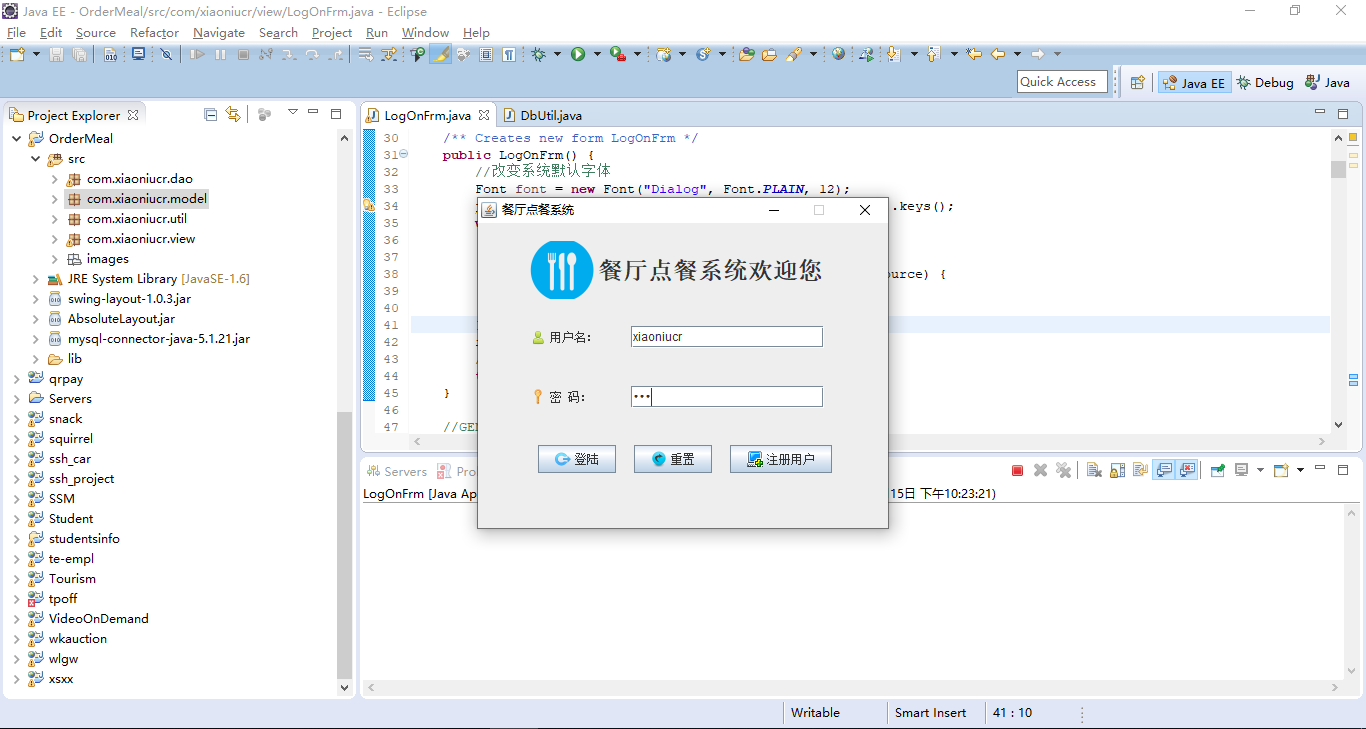
Task: Click the New wizard toolbar icon
Action: [17, 54]
